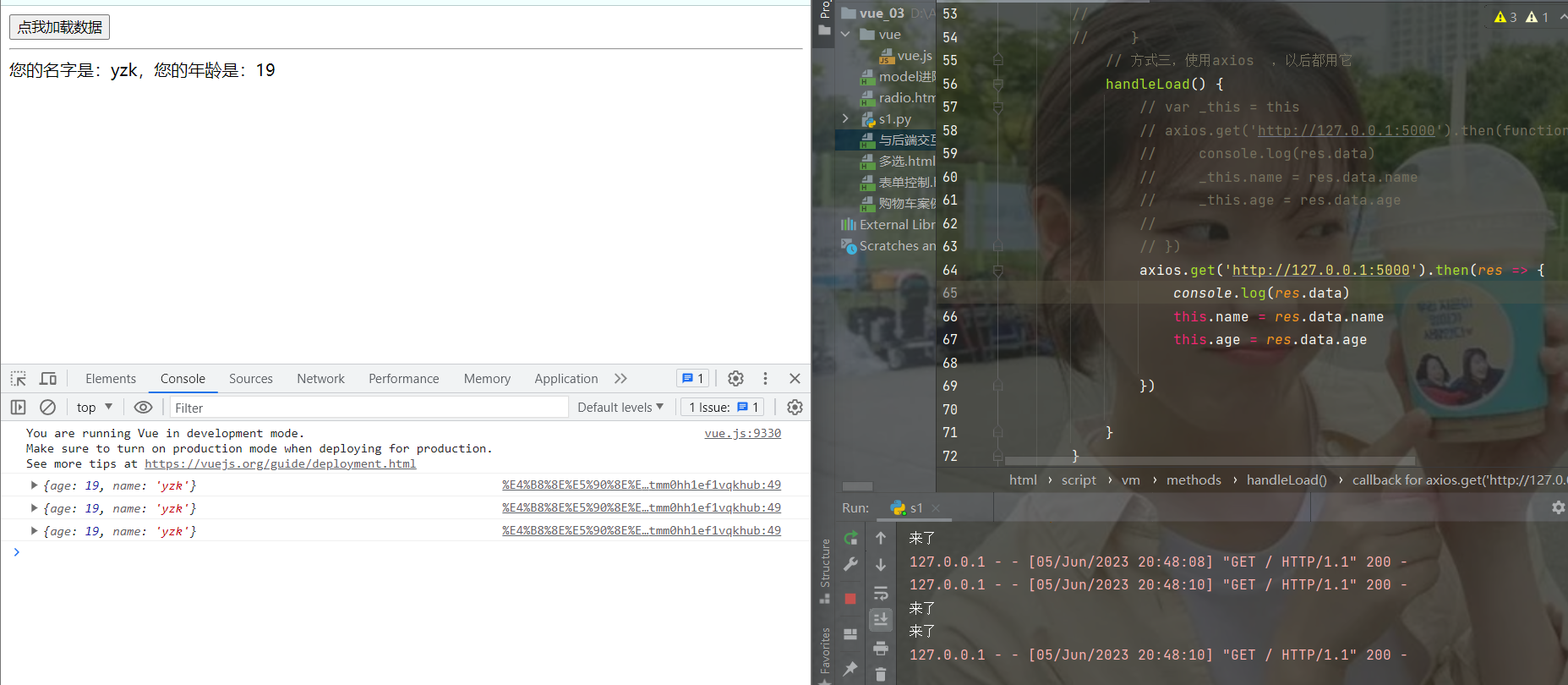The width and height of the screenshot is (1568, 685).
Task: Click the 'html' breadcrumb in editor
Action: (1023, 480)
